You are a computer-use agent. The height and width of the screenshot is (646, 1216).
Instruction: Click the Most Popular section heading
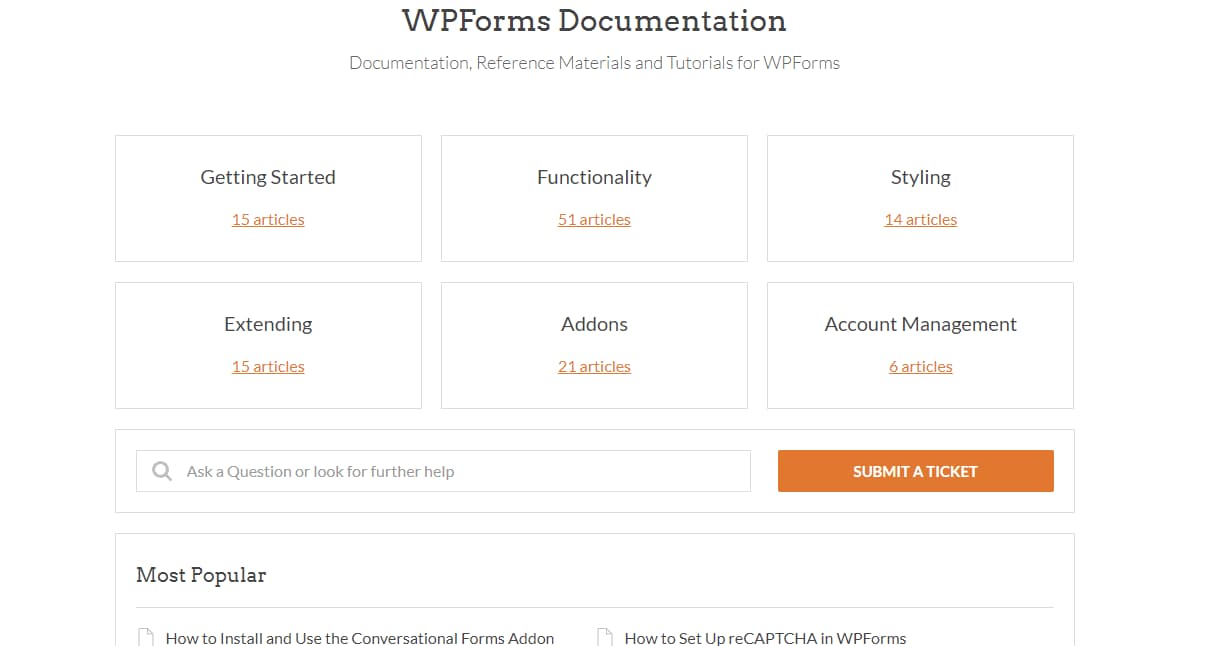(x=201, y=575)
